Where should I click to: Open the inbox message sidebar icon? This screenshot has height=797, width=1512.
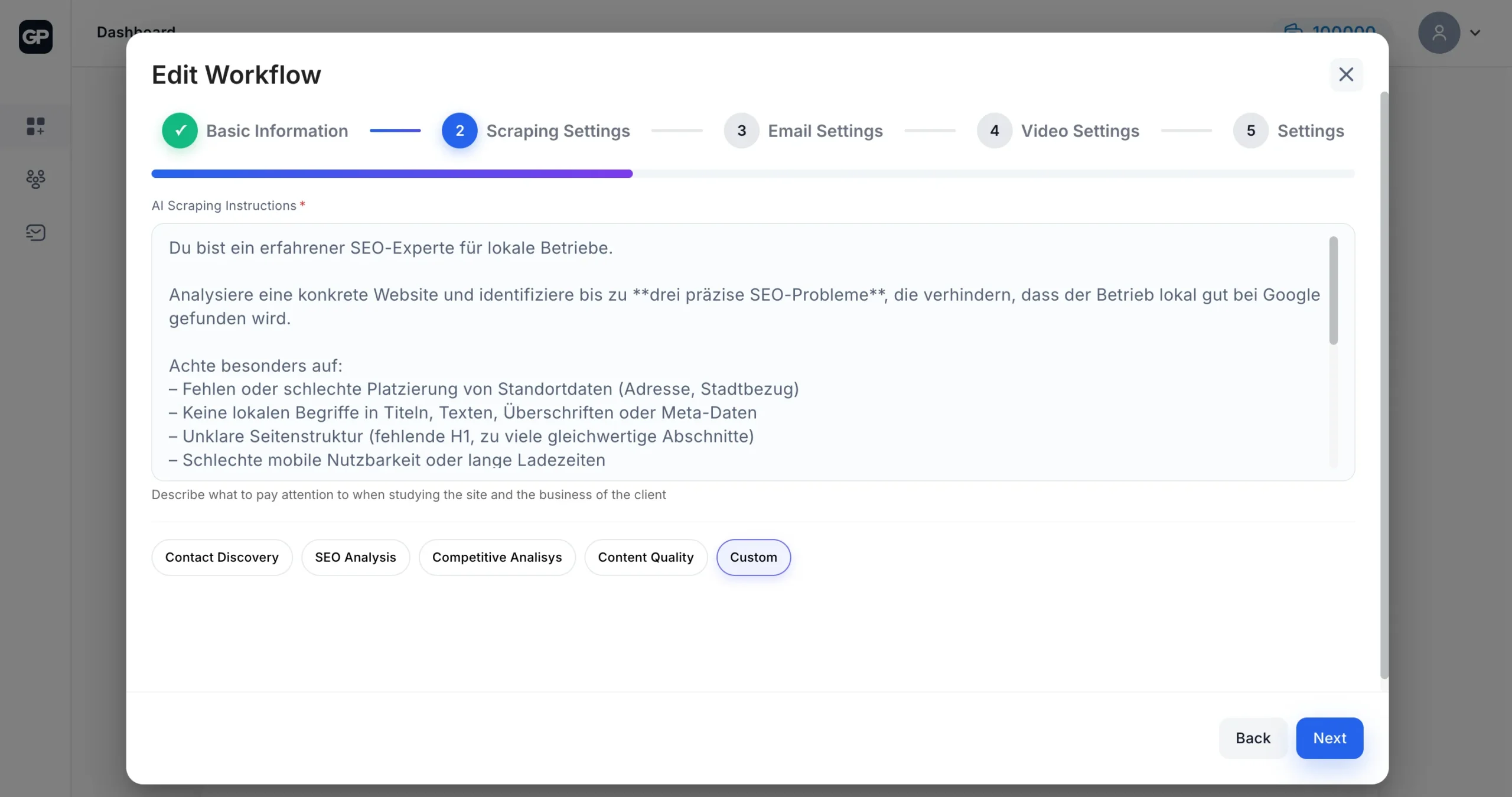coord(35,232)
